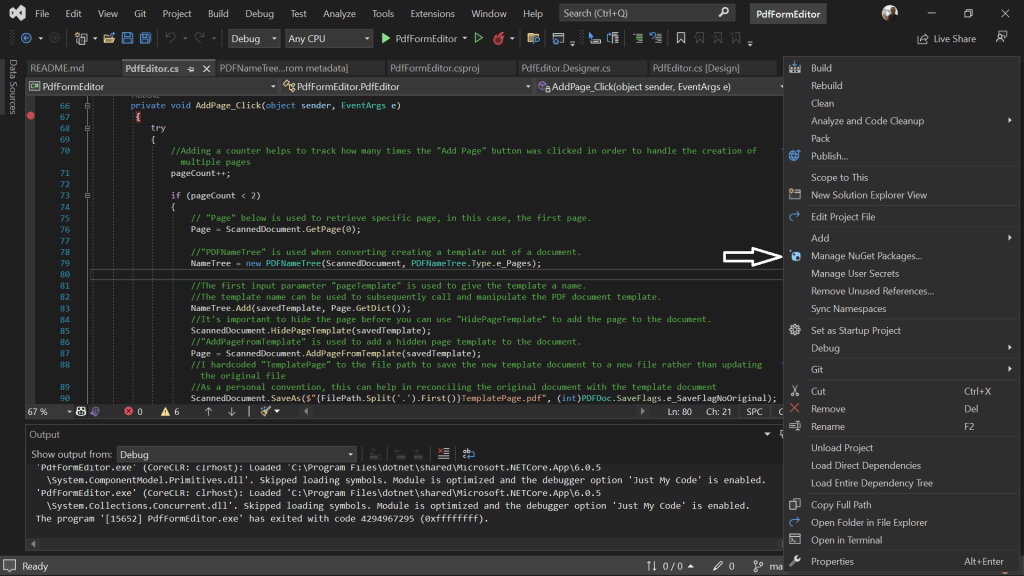This screenshot has width=1024, height=576.
Task: Start PdfFormEditor with the green play button
Action: pos(385,39)
